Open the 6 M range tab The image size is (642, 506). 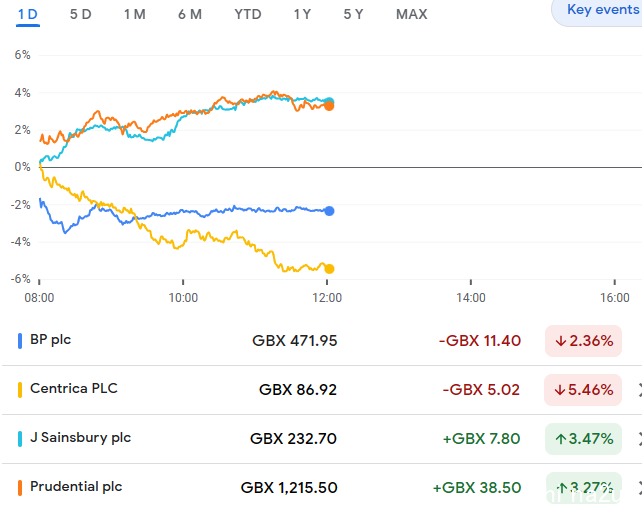click(190, 14)
